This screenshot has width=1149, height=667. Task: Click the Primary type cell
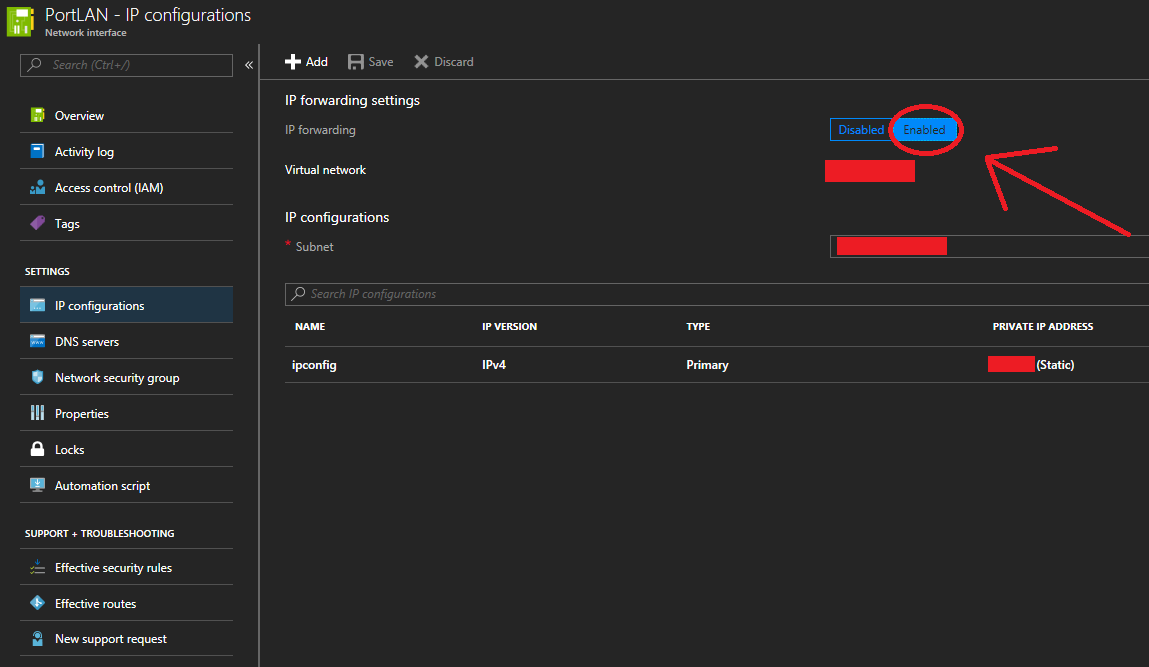(707, 364)
